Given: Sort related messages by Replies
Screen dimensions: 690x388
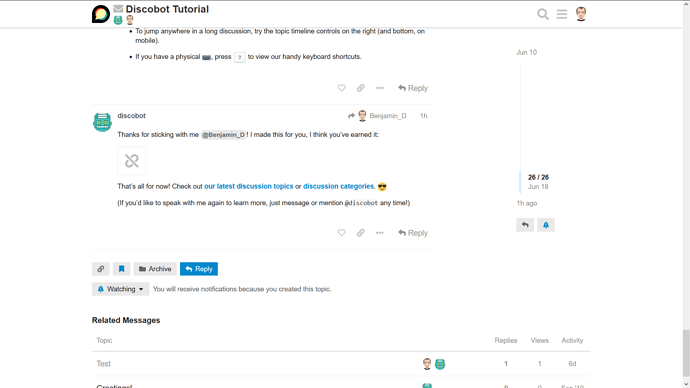Looking at the screenshot, I should pyautogui.click(x=506, y=340).
